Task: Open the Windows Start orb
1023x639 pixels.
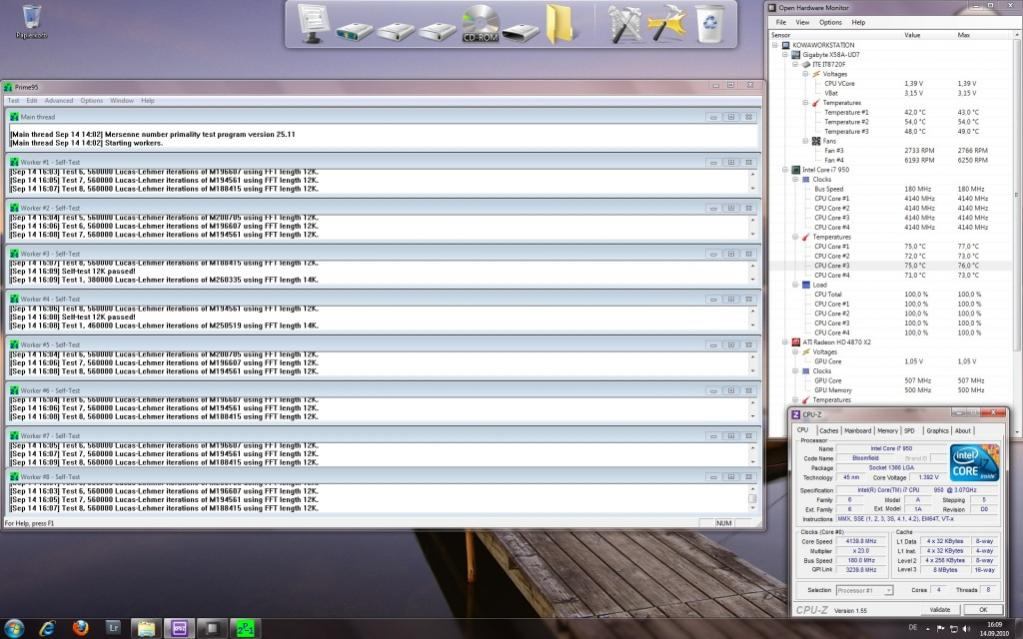Action: pos(14,628)
